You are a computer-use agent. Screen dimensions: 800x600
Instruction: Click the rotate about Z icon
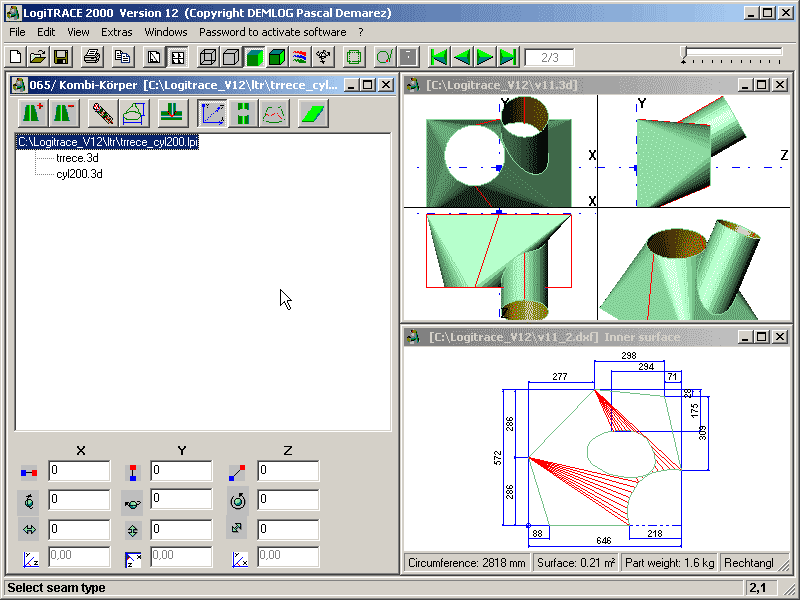[x=238, y=501]
